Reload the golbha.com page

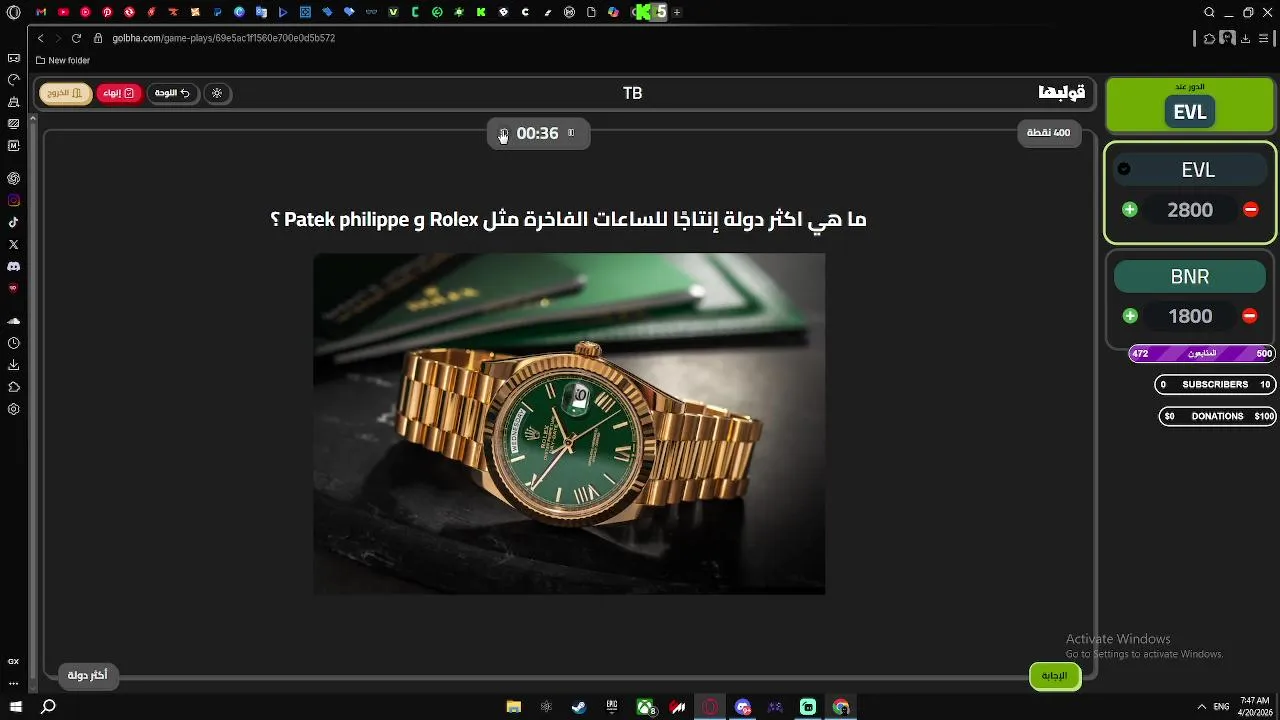coord(76,38)
